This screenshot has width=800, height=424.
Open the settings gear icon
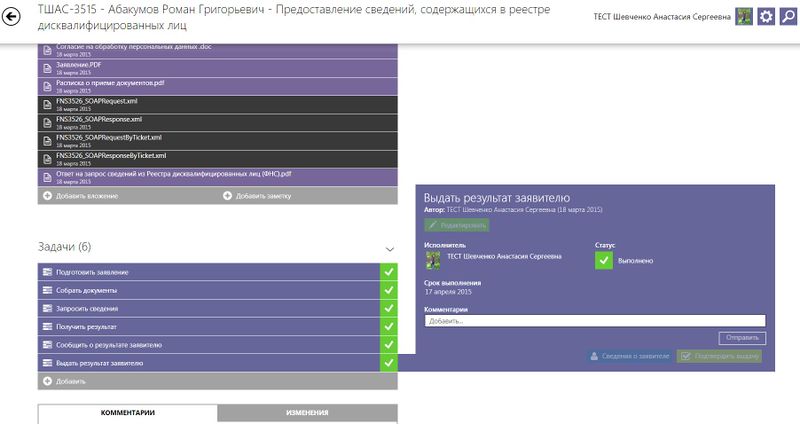(766, 17)
